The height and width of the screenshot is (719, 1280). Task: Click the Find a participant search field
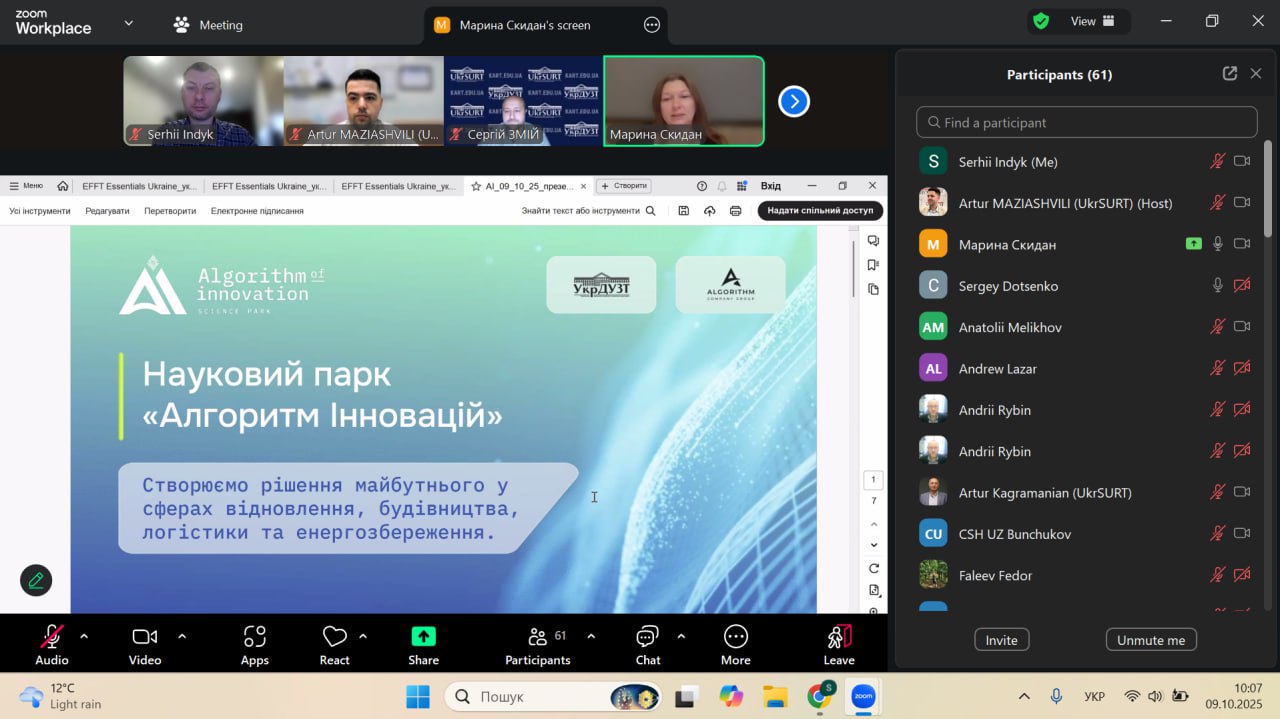1086,122
